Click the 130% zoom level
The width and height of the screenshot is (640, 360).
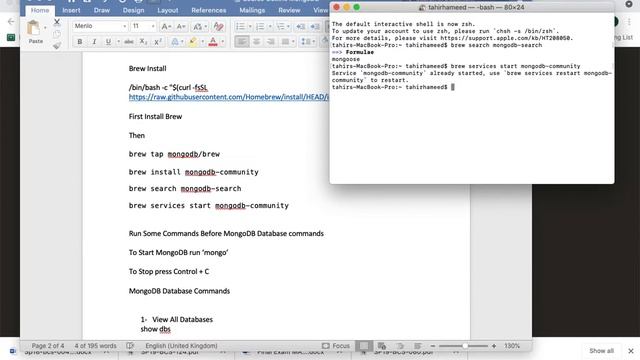point(512,346)
